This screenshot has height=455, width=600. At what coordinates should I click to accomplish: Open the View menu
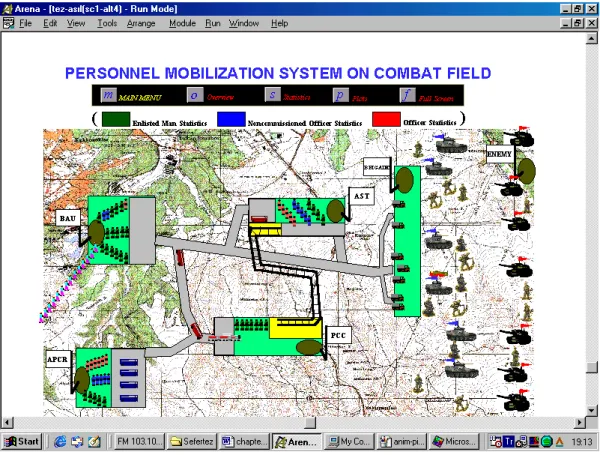(x=76, y=23)
